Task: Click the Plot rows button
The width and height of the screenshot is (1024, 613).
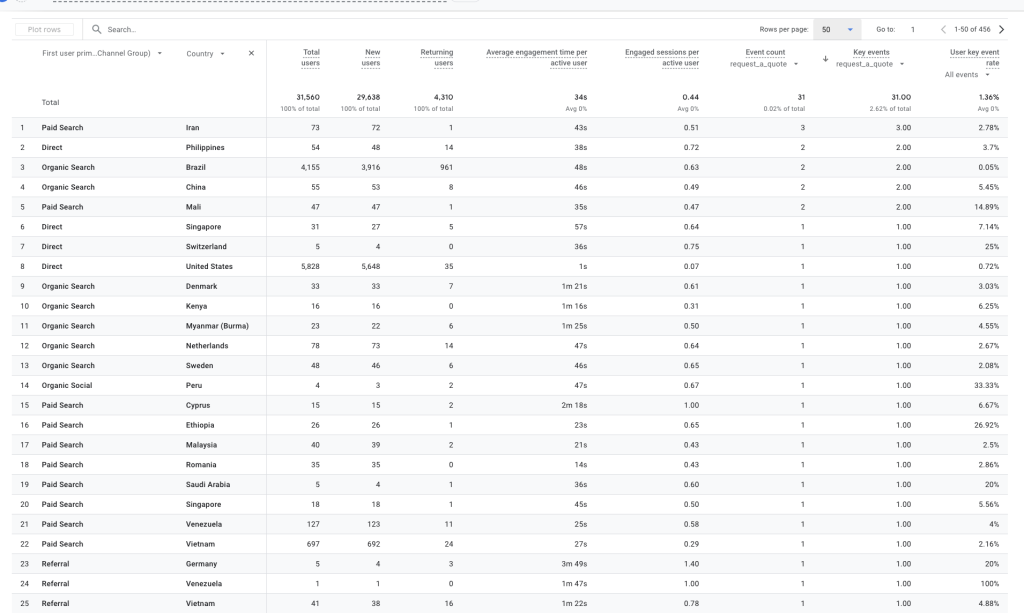Action: tap(43, 30)
